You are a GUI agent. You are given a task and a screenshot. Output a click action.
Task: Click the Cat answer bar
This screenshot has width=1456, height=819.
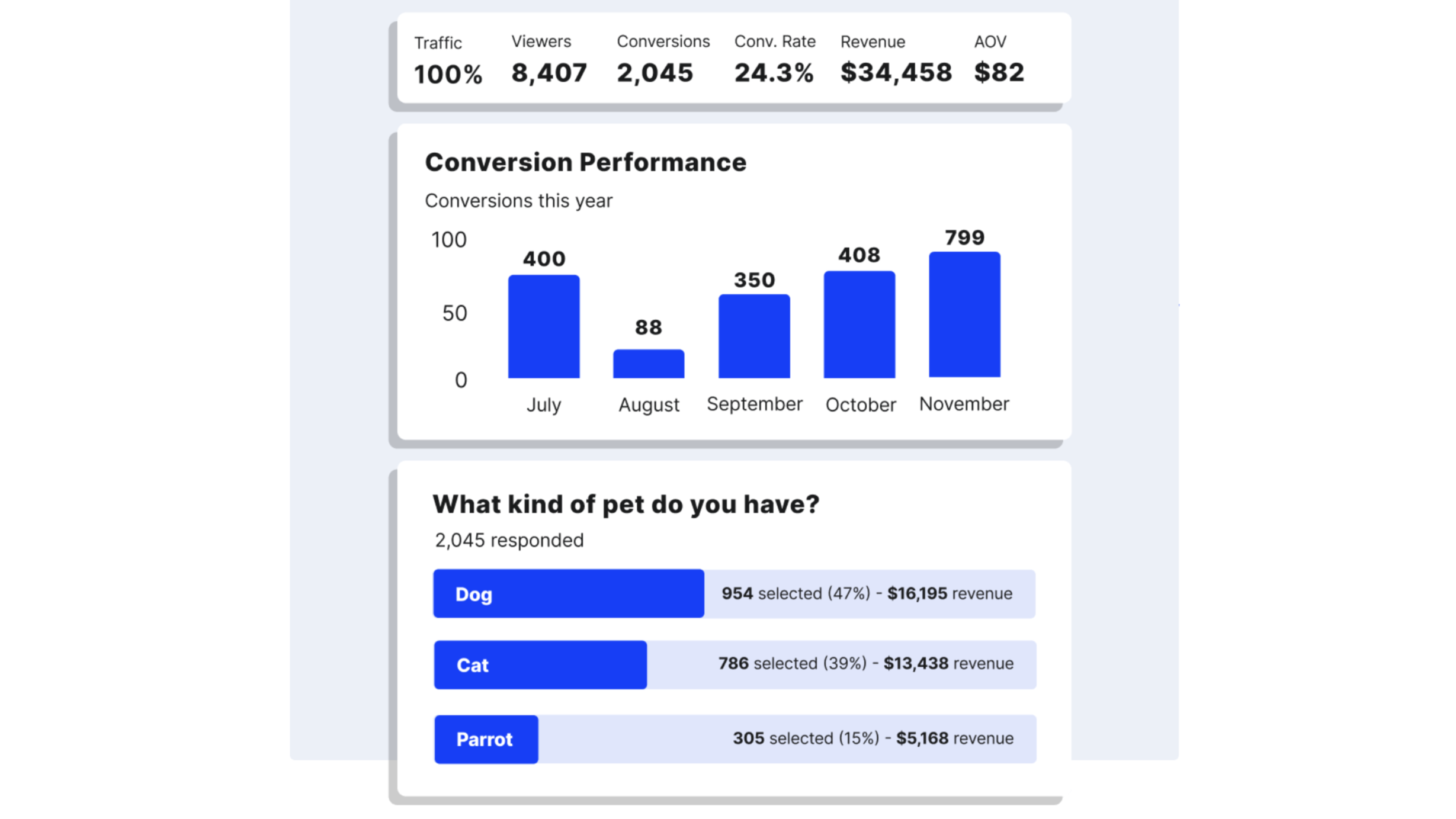pos(540,665)
